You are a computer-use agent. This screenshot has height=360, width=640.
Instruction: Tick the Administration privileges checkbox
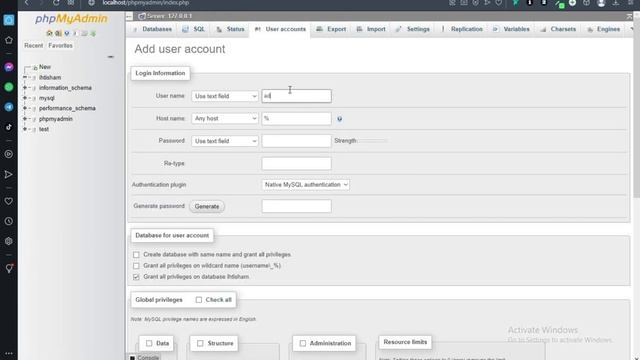[x=302, y=343]
